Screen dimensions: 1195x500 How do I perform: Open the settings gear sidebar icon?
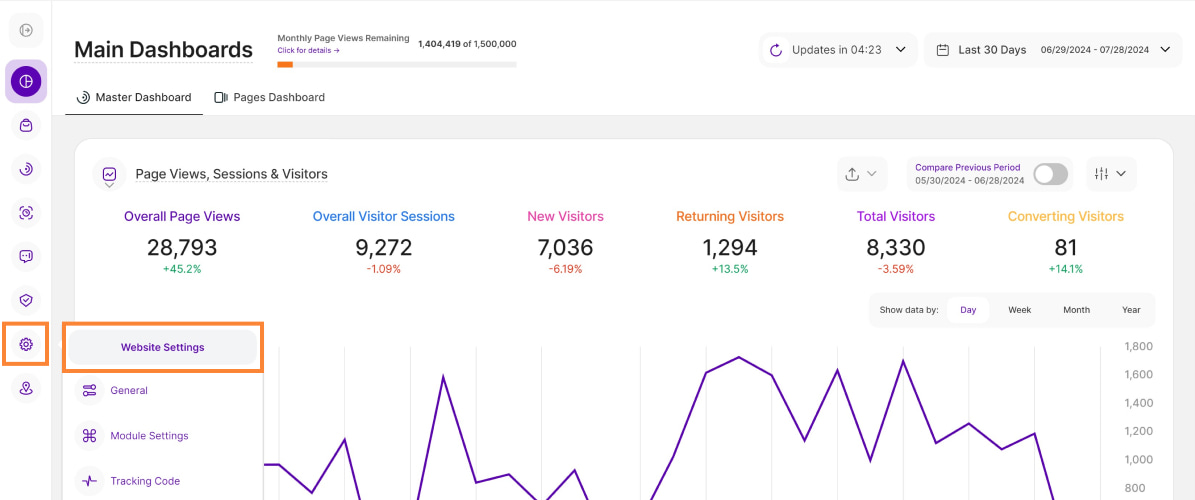tap(26, 344)
